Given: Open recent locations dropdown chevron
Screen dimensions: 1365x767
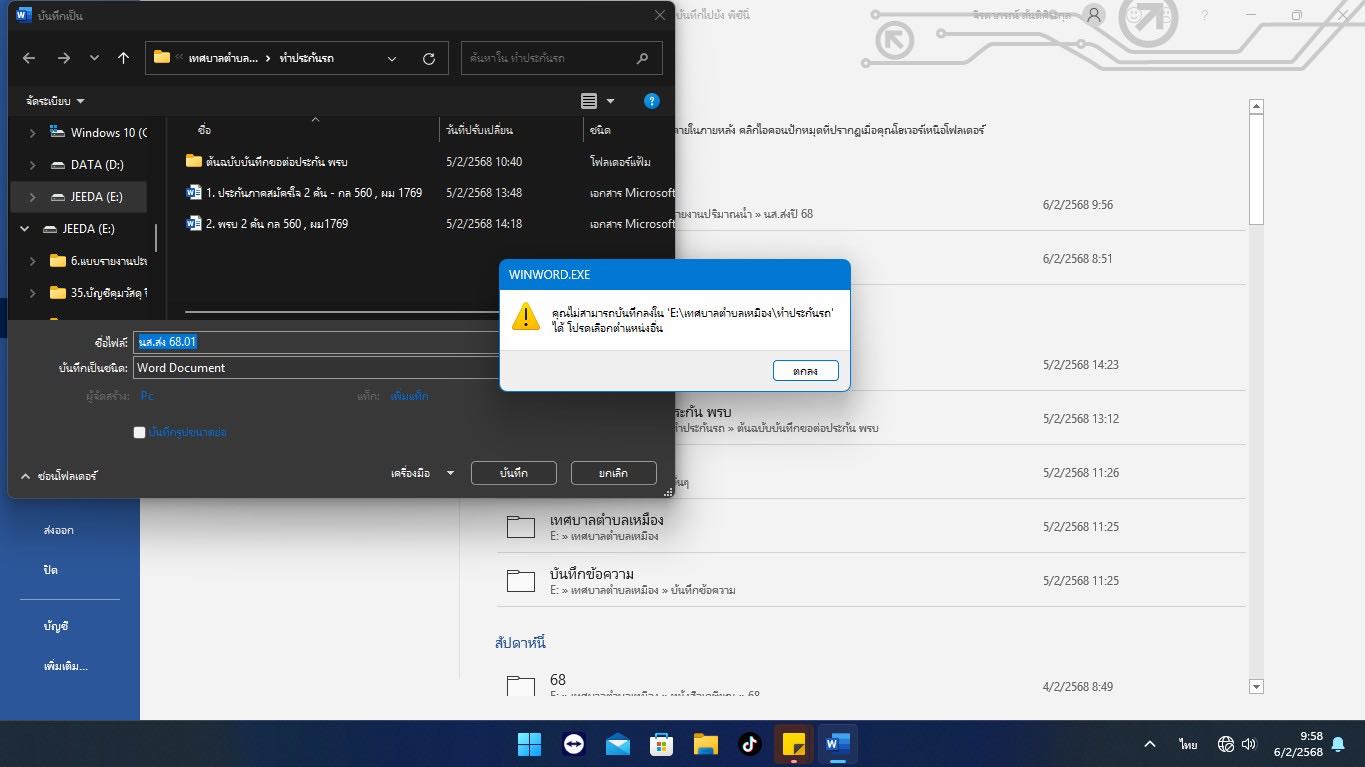Looking at the screenshot, I should [94, 58].
